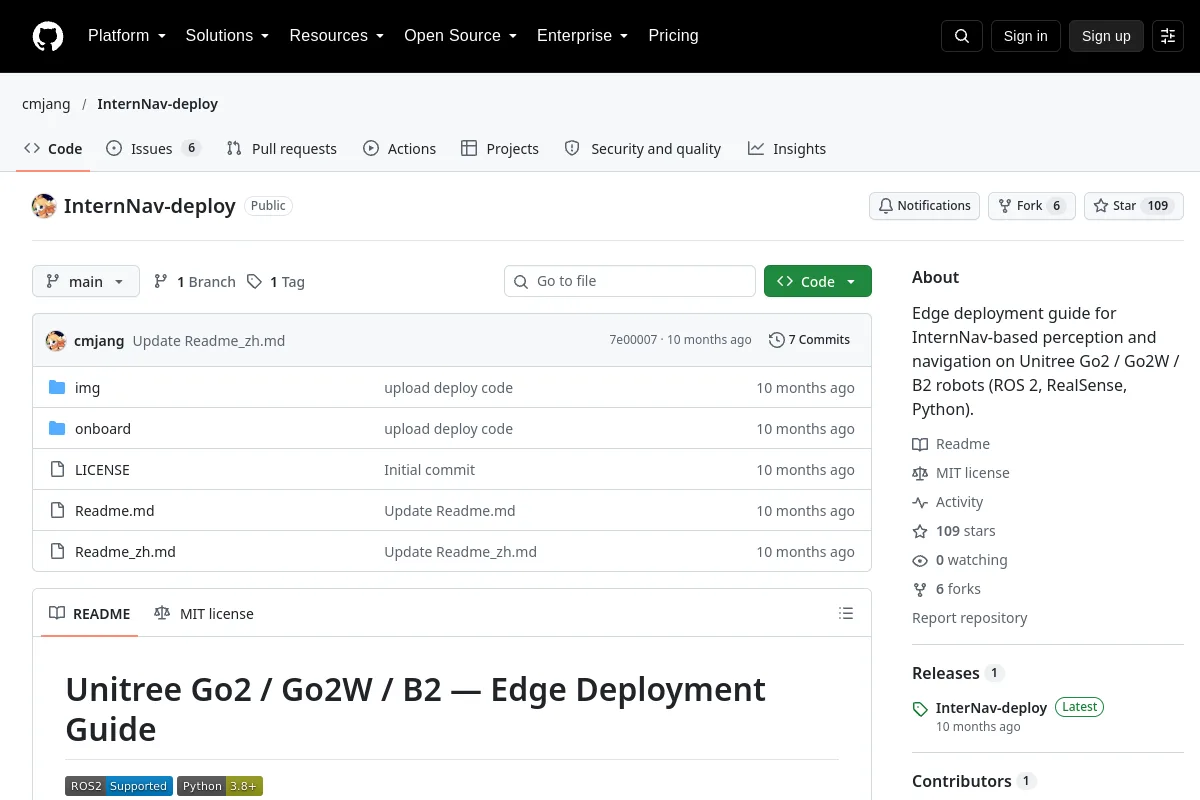Go to the Actions tab
This screenshot has height=800, width=1200.
400,148
